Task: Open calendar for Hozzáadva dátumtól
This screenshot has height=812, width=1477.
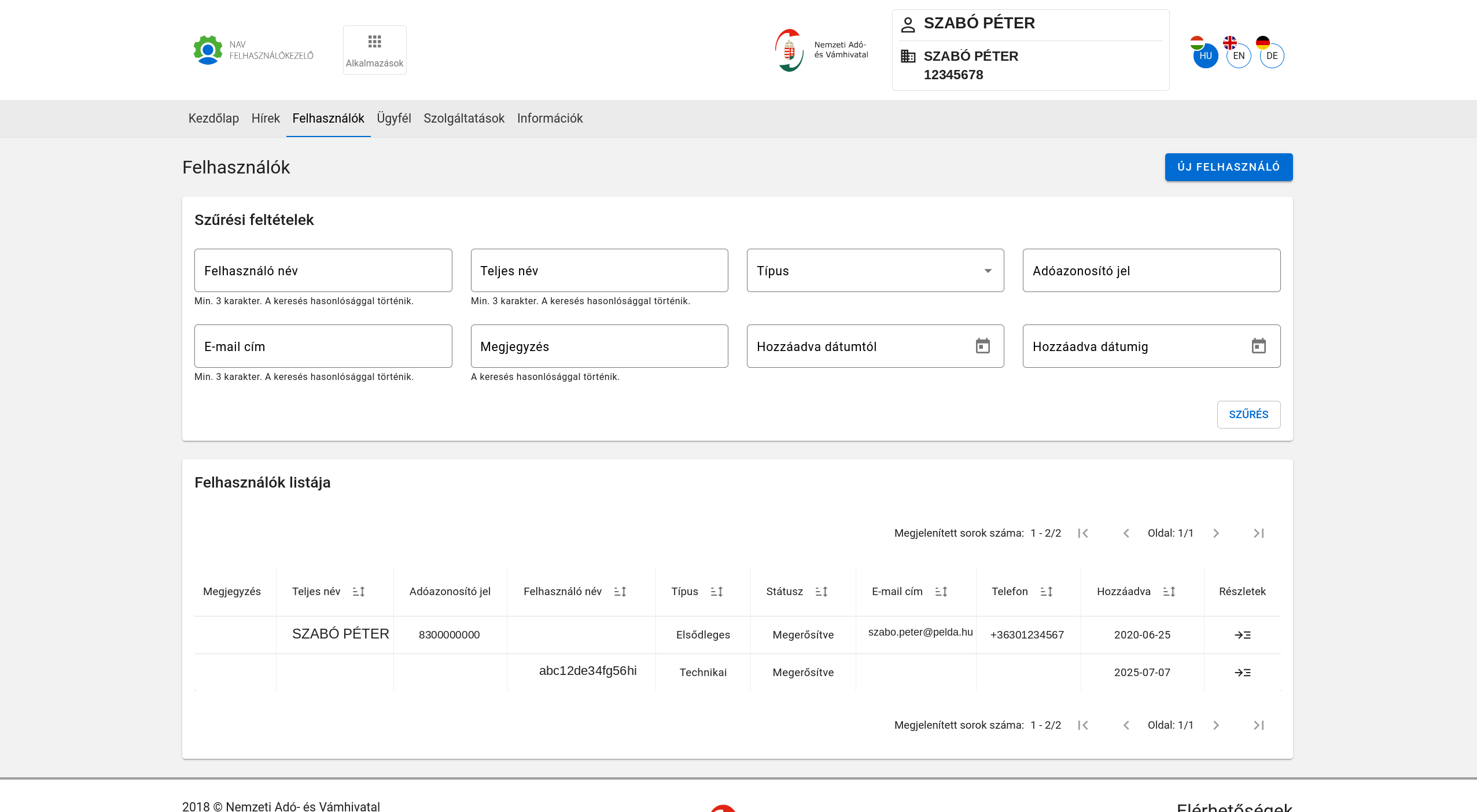Action: 982,346
